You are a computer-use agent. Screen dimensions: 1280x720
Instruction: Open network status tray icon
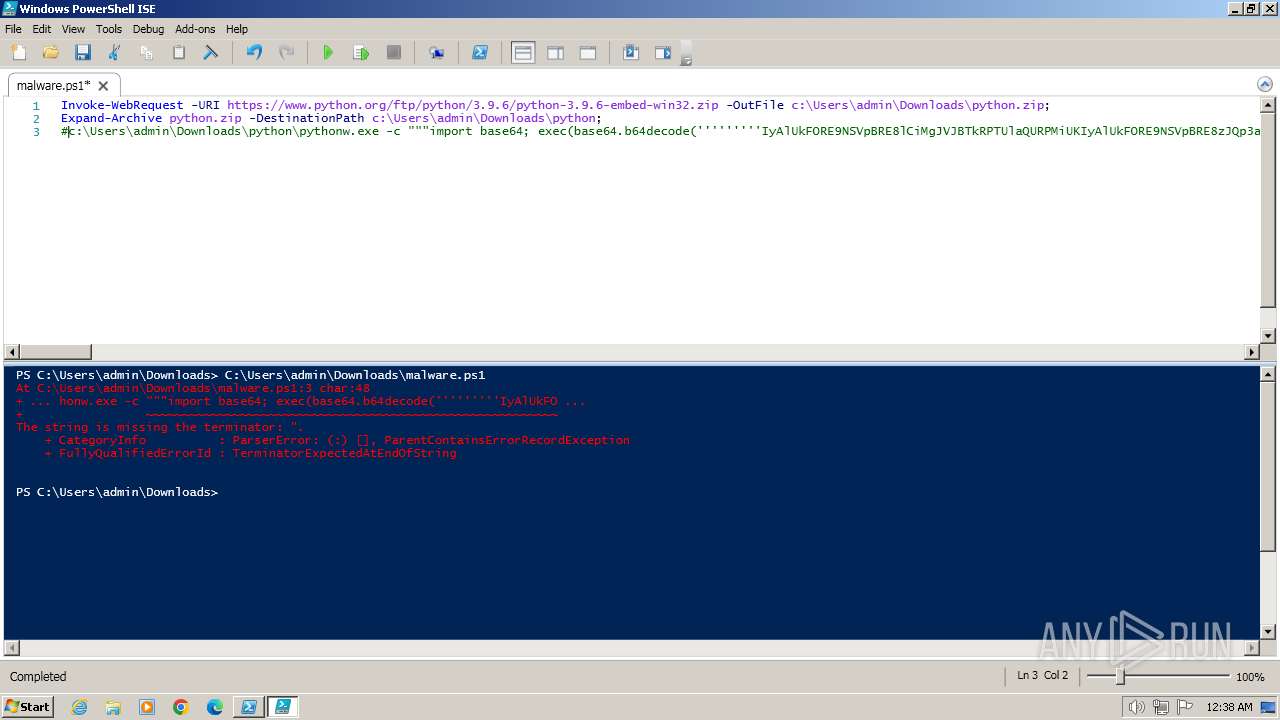pos(1160,707)
